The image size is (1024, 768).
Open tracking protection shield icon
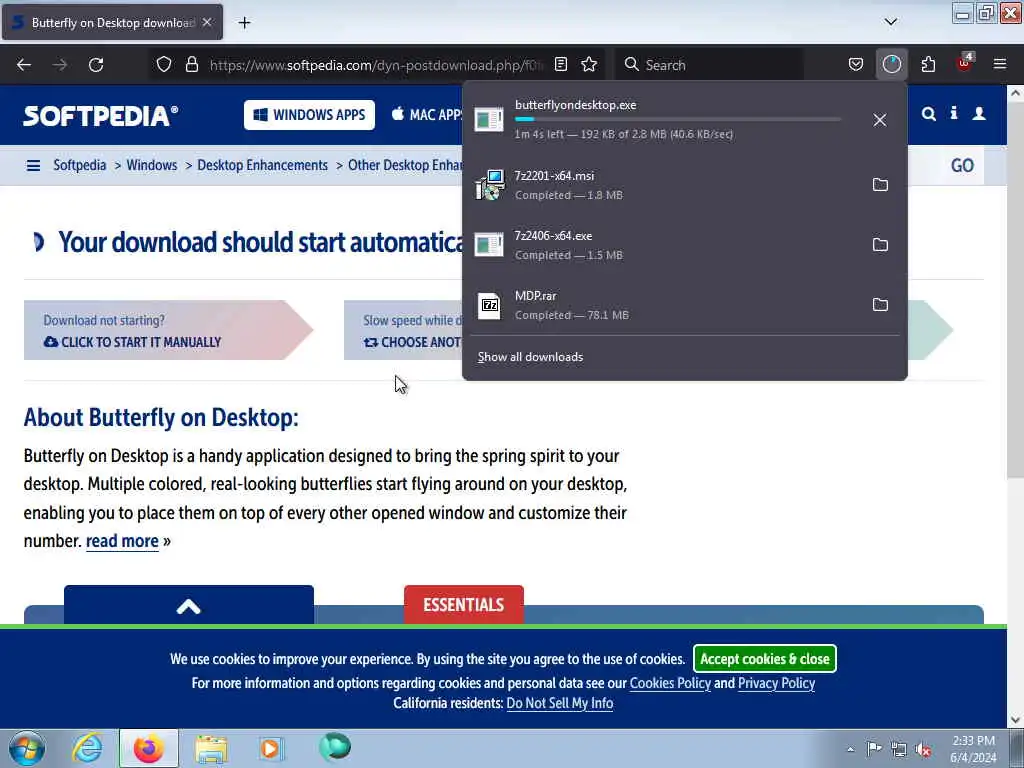click(x=164, y=65)
